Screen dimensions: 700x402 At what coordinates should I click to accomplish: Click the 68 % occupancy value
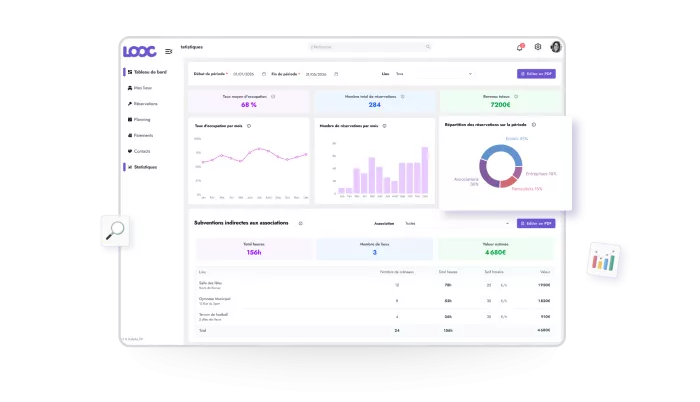tap(249, 105)
